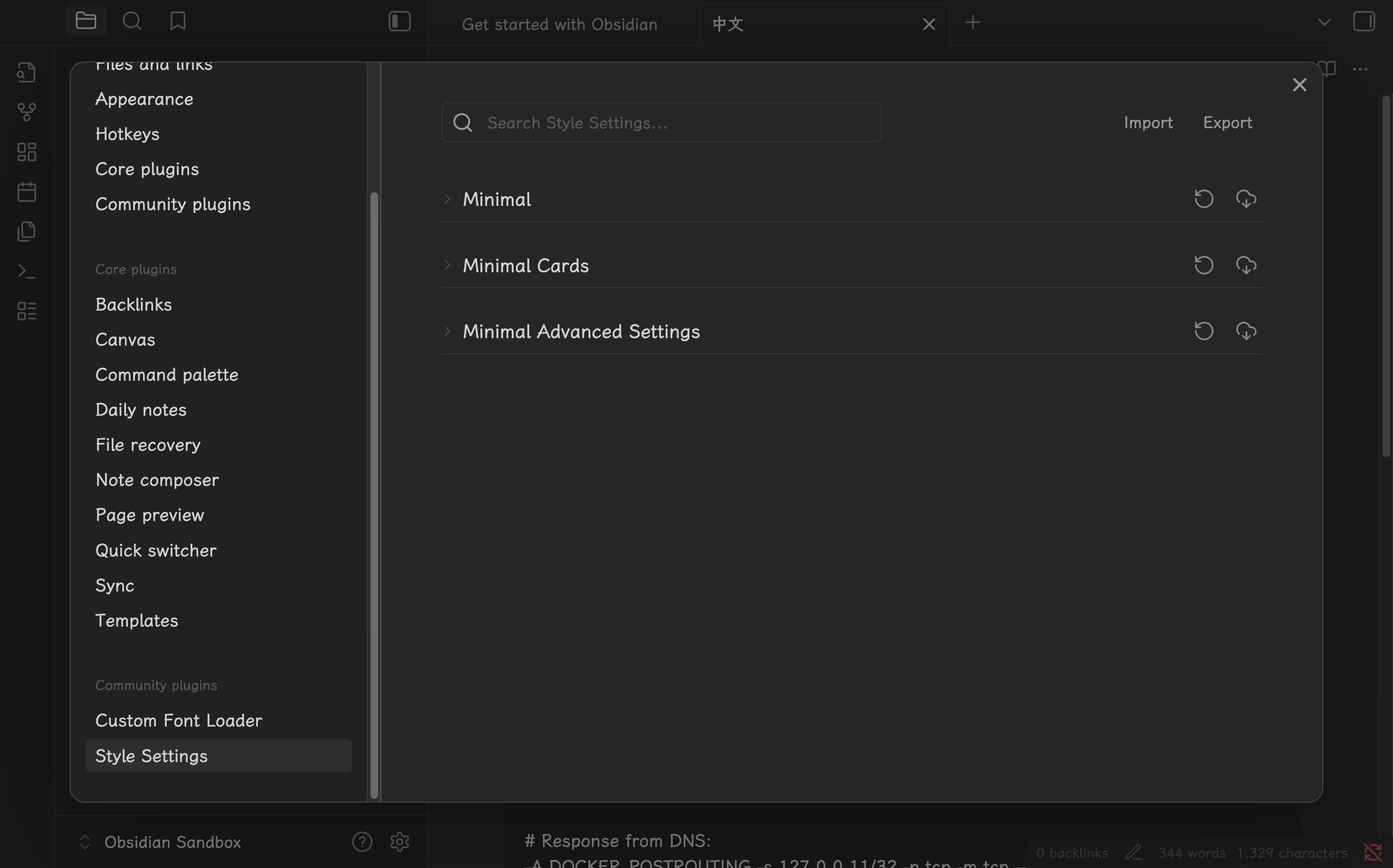Screen dimensions: 1393x868
Task: Reset the Minimal section to defaults
Action: tap(1203, 199)
